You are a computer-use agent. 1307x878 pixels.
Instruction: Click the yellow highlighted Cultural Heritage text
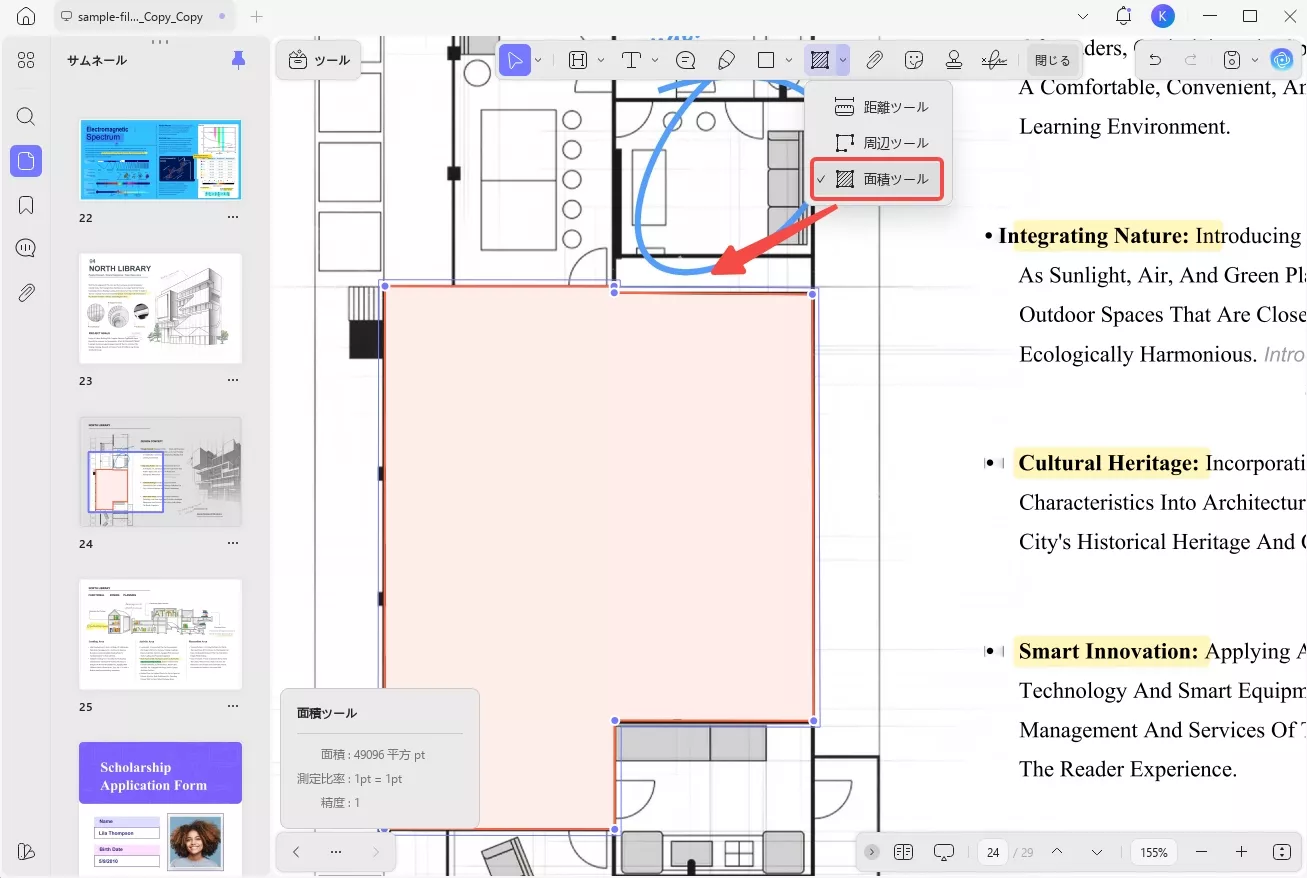coord(1109,463)
